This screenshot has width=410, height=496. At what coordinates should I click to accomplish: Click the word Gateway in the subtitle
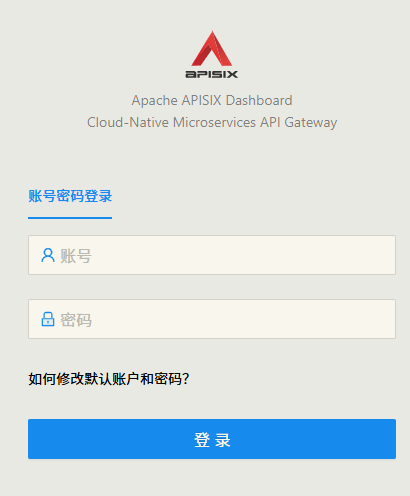click(x=311, y=123)
